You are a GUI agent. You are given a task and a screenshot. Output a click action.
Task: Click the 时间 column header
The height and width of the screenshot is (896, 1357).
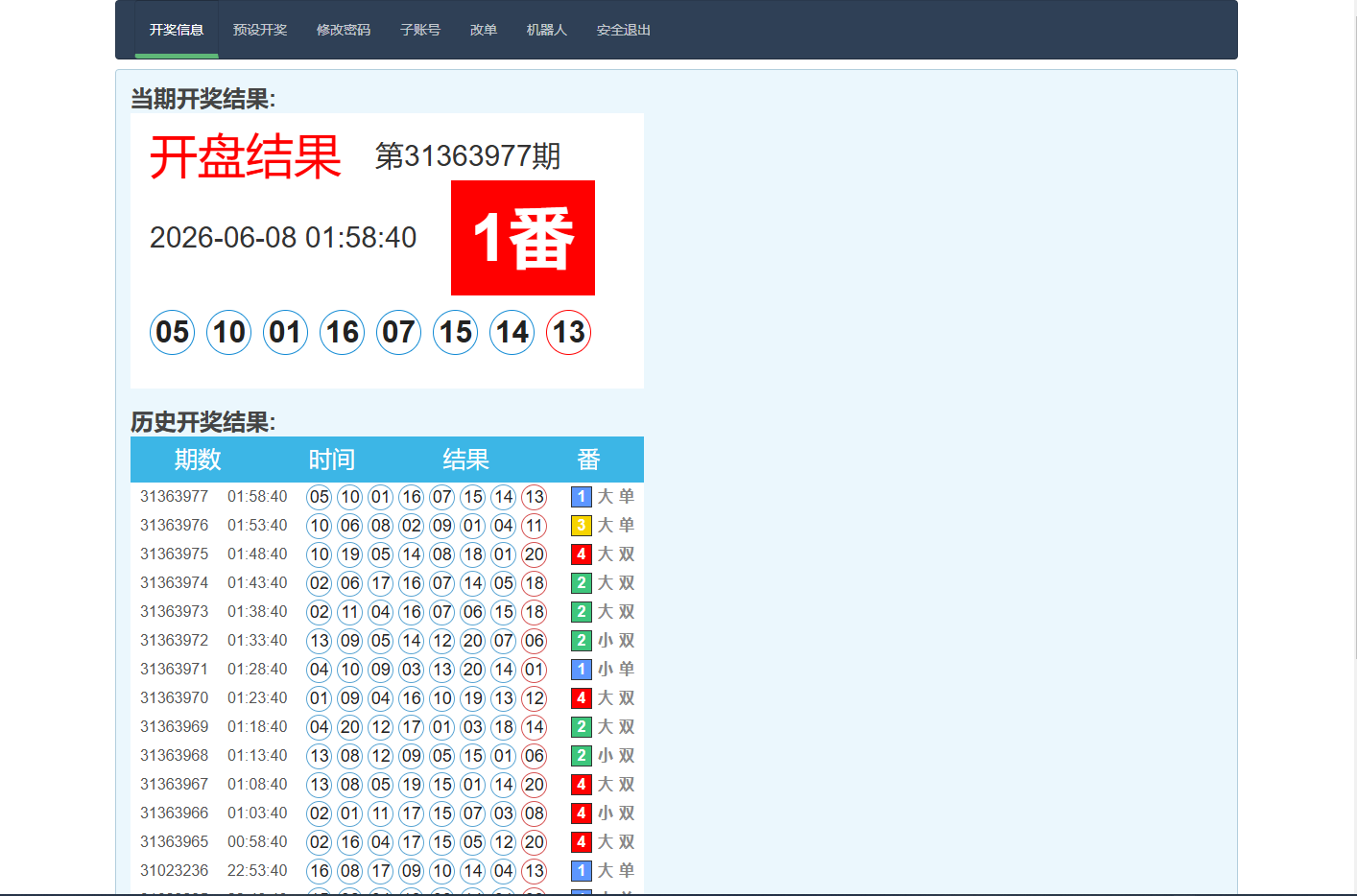tap(332, 460)
